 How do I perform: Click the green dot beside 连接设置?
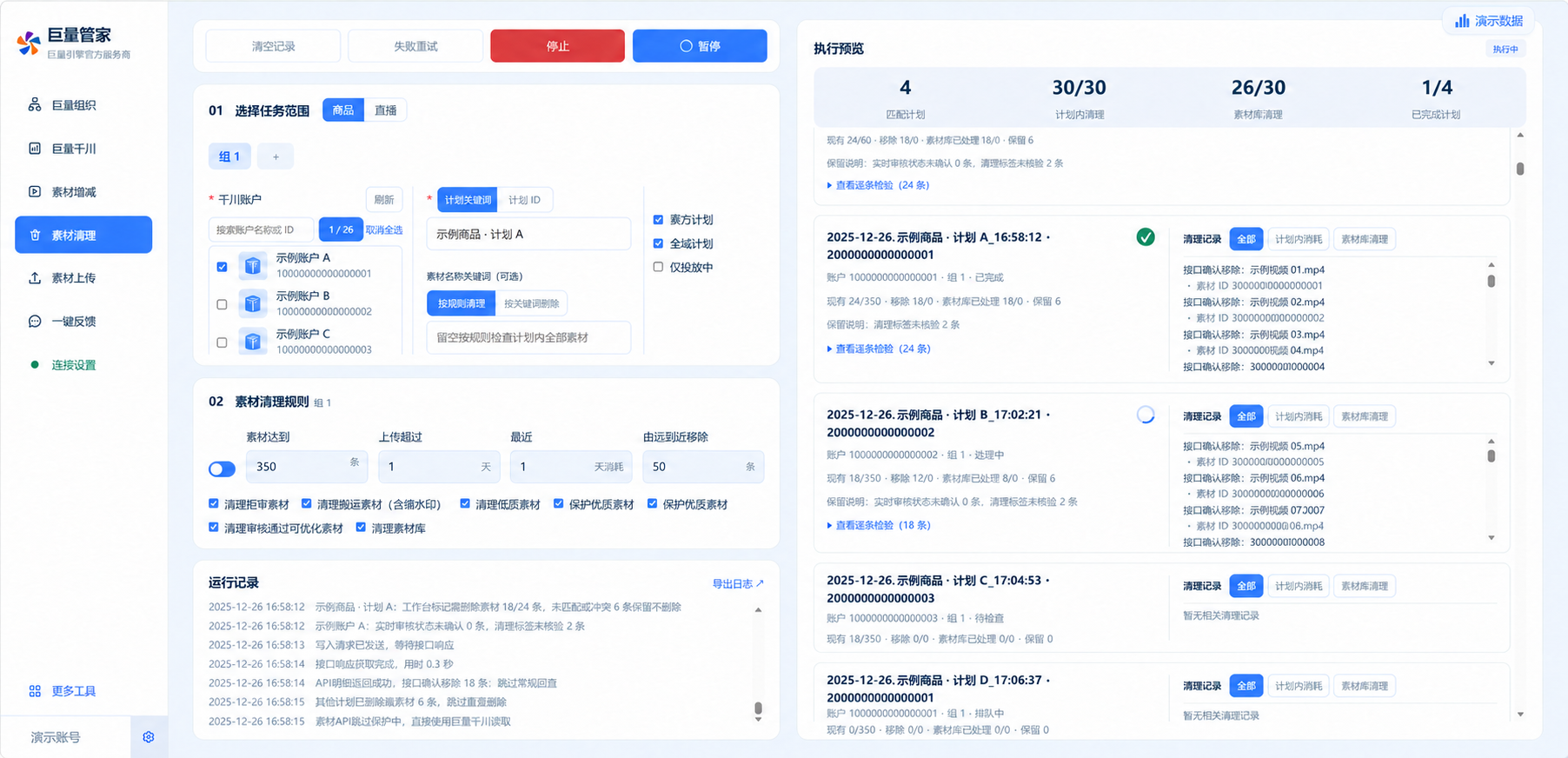click(x=35, y=365)
